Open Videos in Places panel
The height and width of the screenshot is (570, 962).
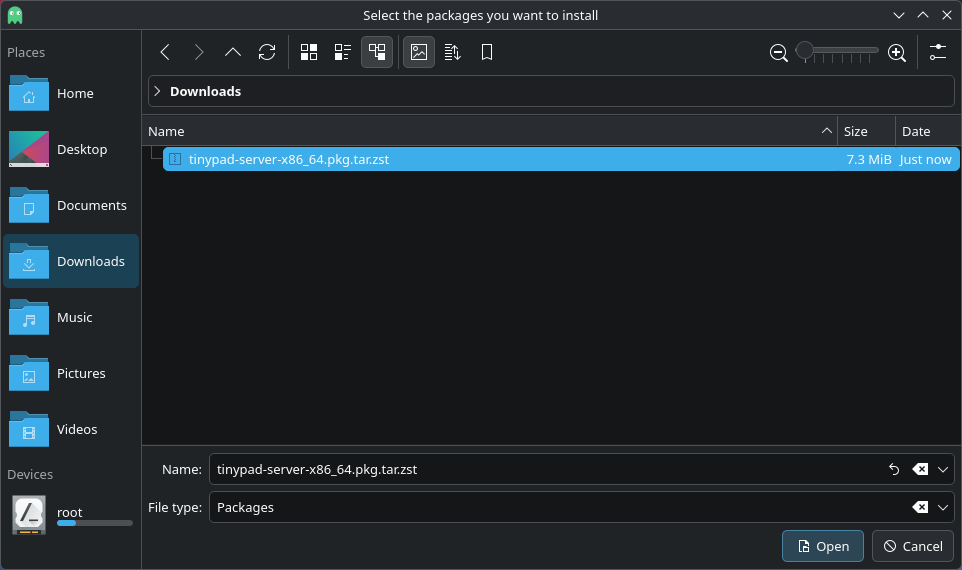[71, 429]
